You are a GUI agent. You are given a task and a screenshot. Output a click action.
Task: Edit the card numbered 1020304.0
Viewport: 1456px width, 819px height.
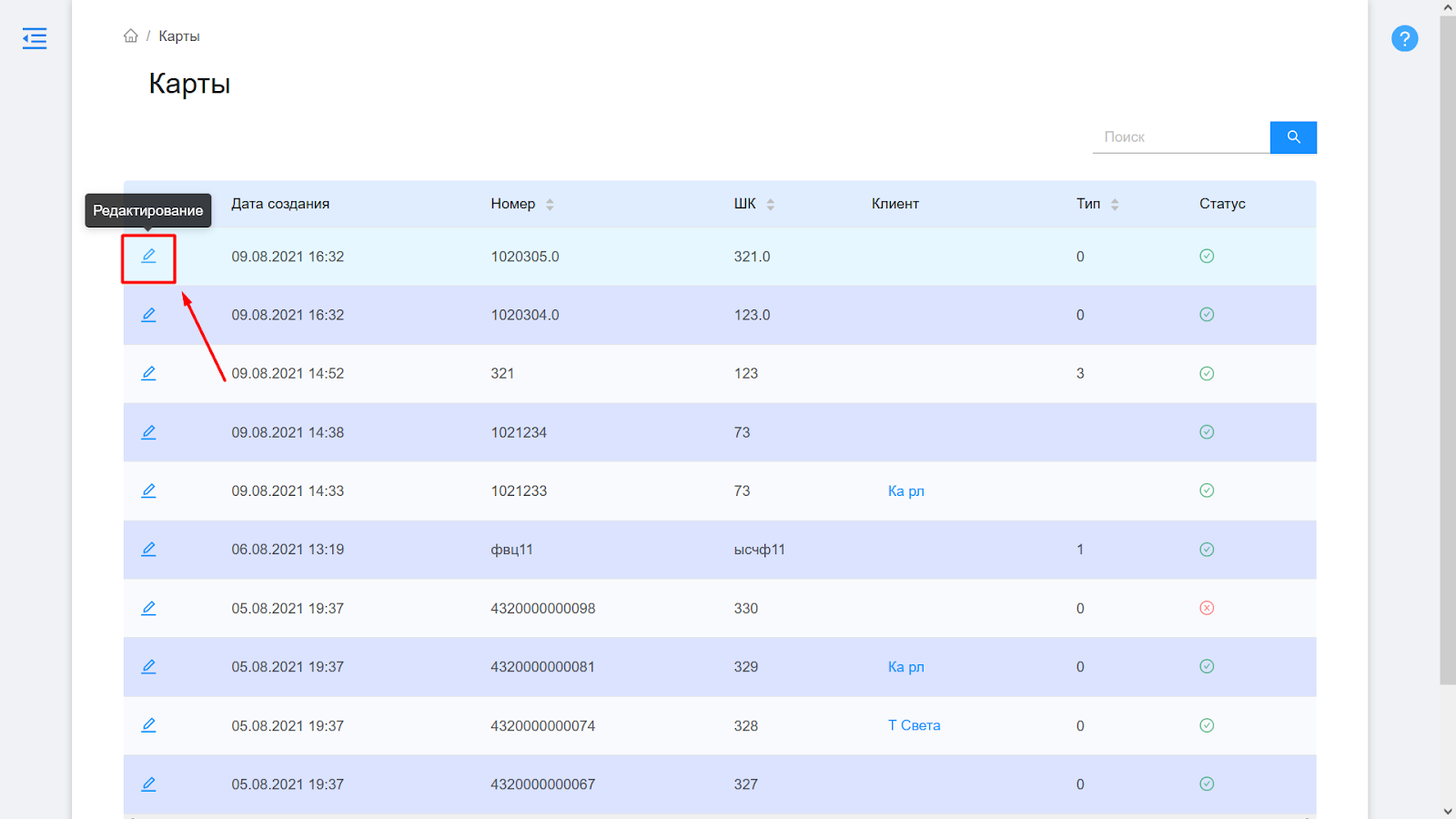[148, 315]
